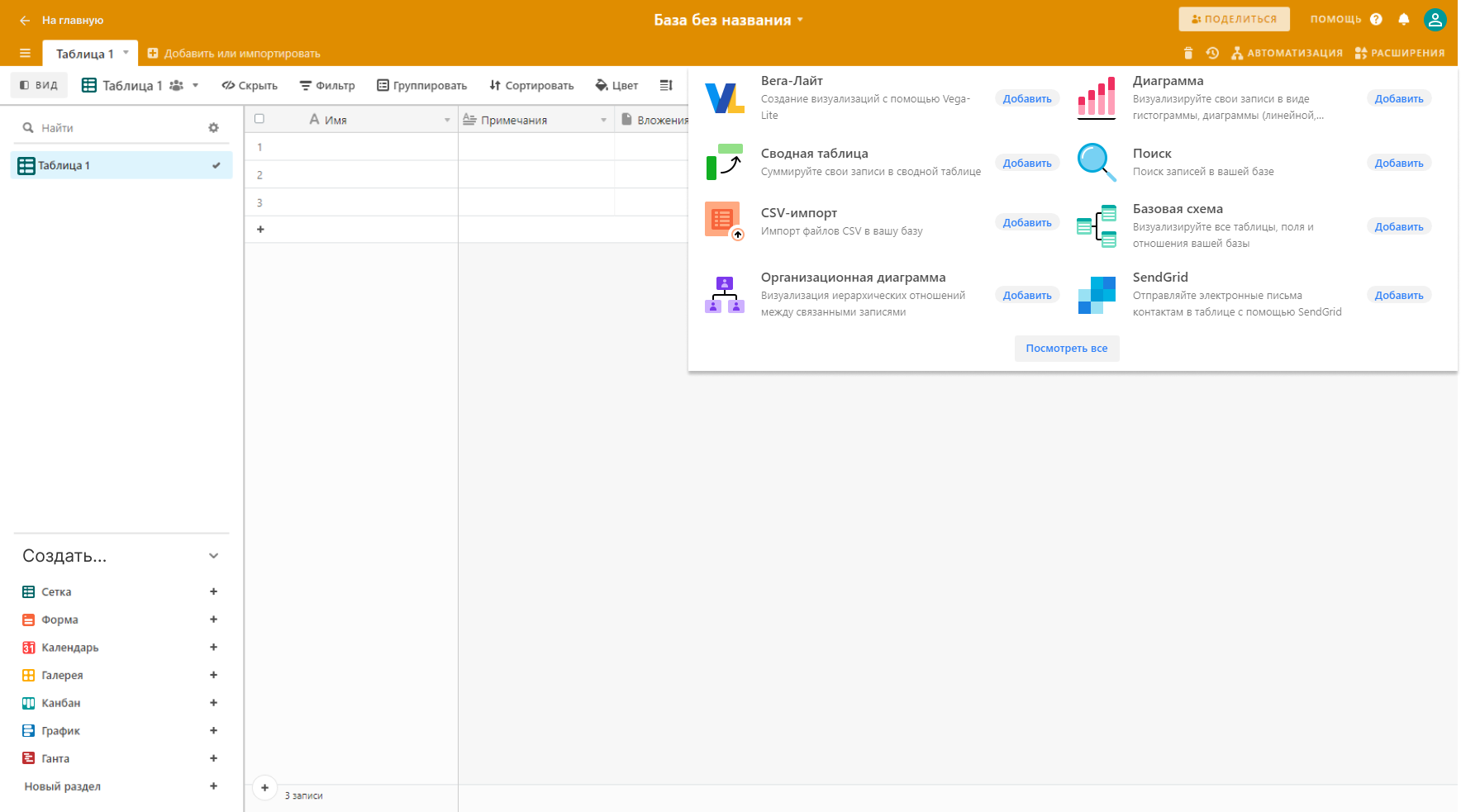
Task: Select the Таблица 1 tab
Action: tap(84, 54)
